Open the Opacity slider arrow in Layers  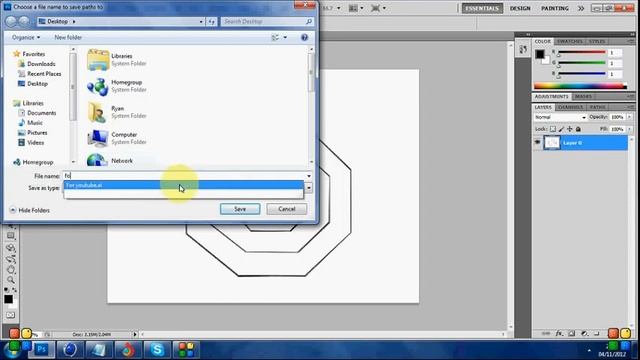pos(629,117)
